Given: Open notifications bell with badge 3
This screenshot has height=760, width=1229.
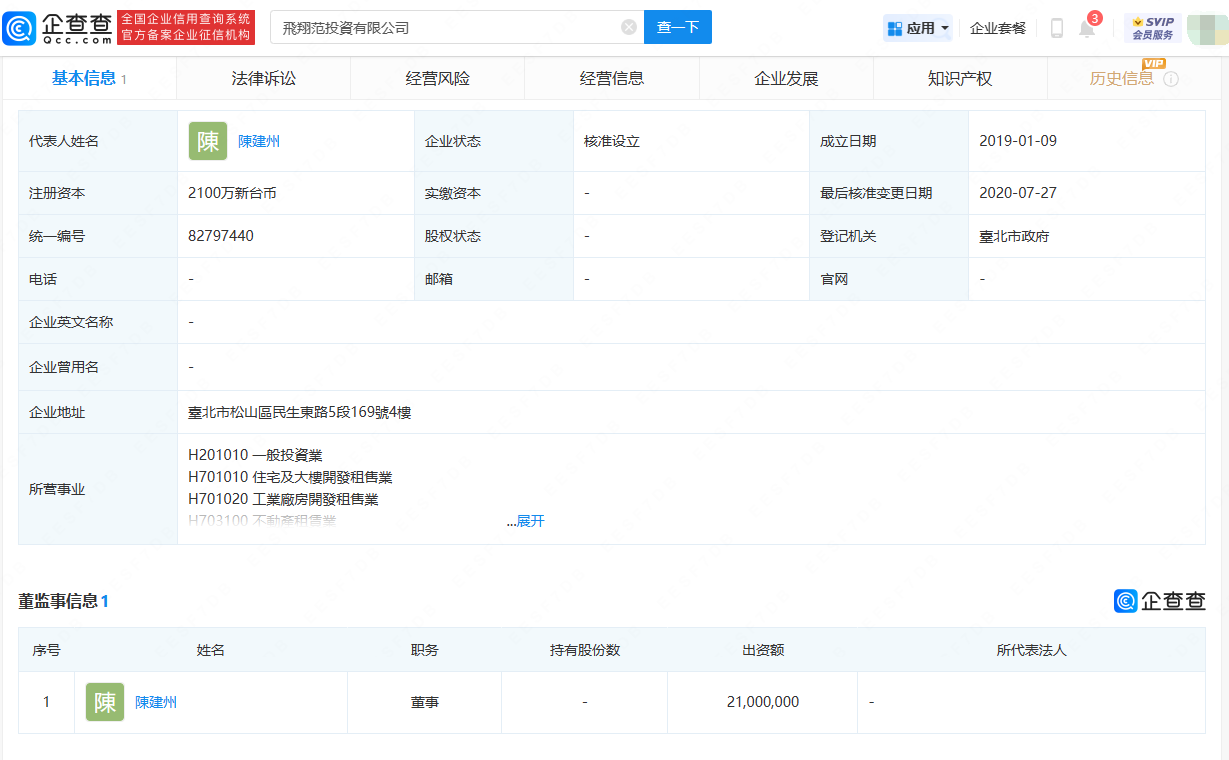Looking at the screenshot, I should [1087, 28].
